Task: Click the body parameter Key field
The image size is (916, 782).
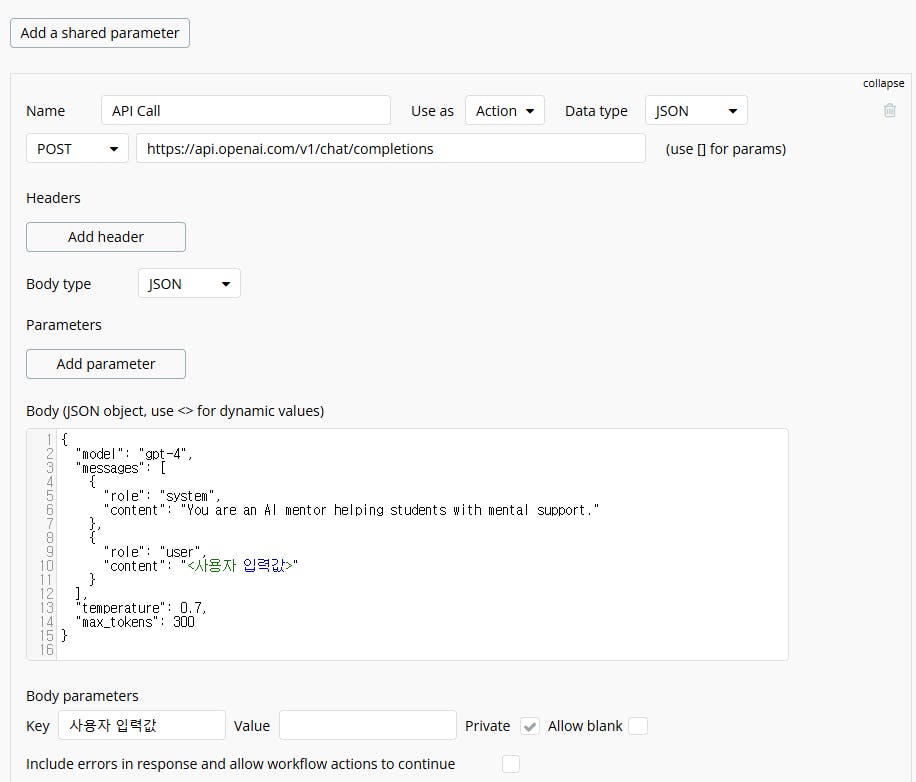Action: point(142,726)
